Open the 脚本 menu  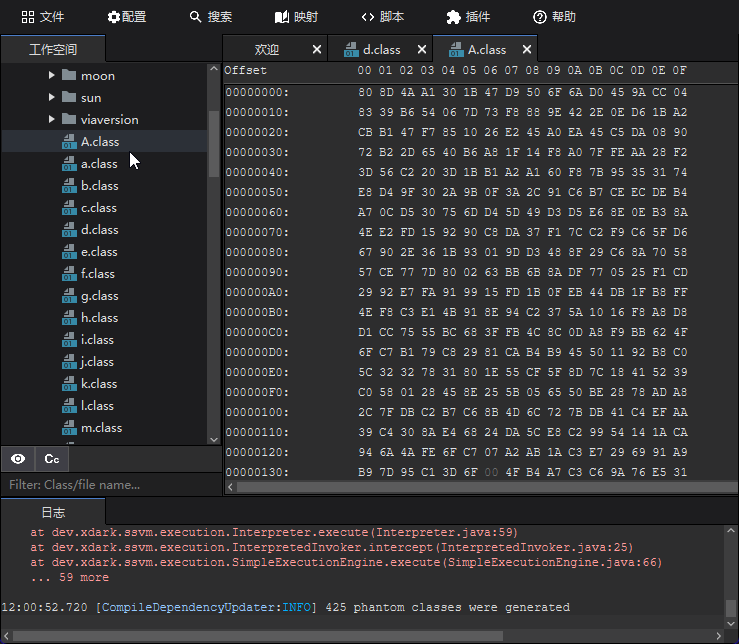click(383, 17)
